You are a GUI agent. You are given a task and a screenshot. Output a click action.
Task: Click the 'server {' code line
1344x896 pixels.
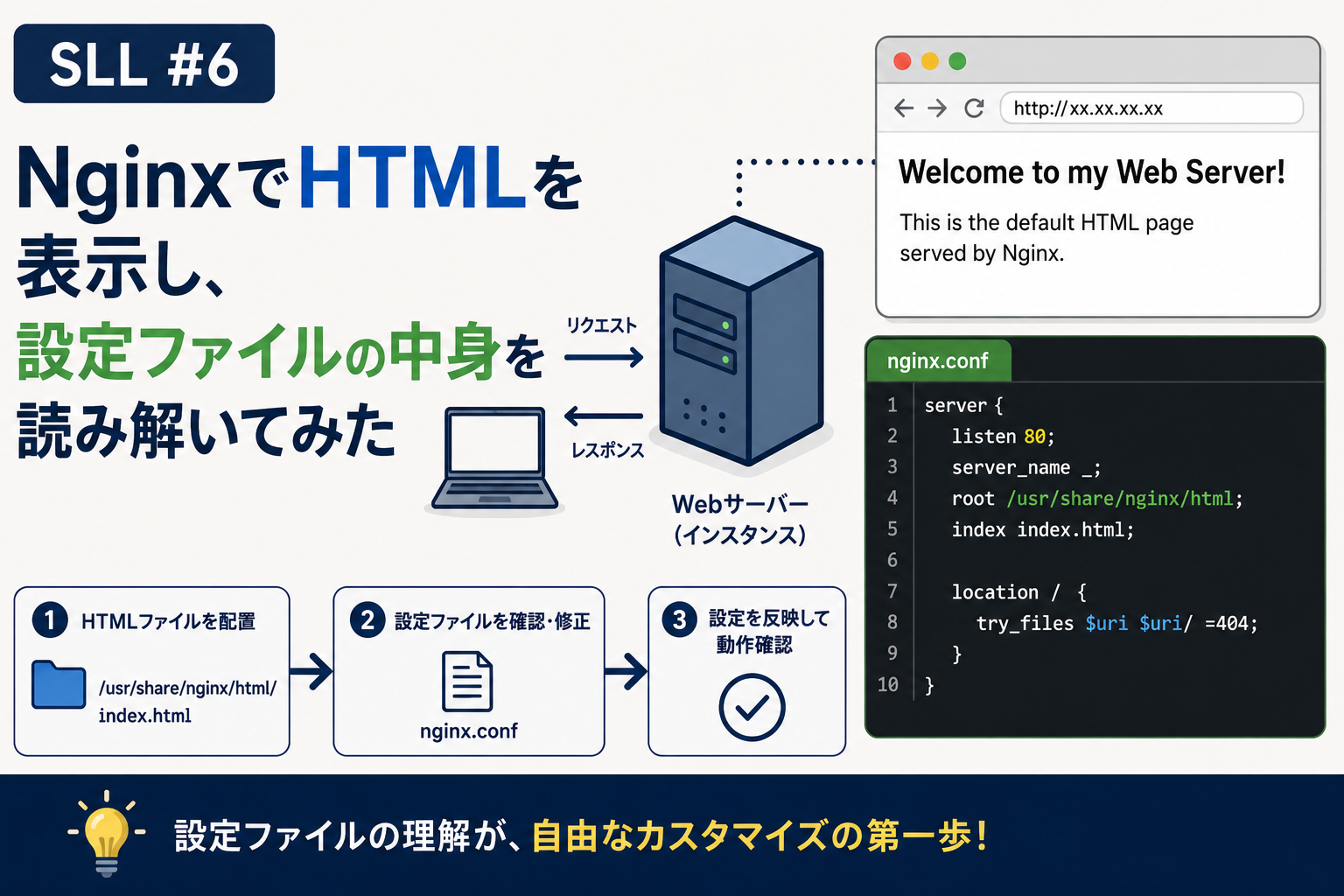(963, 405)
